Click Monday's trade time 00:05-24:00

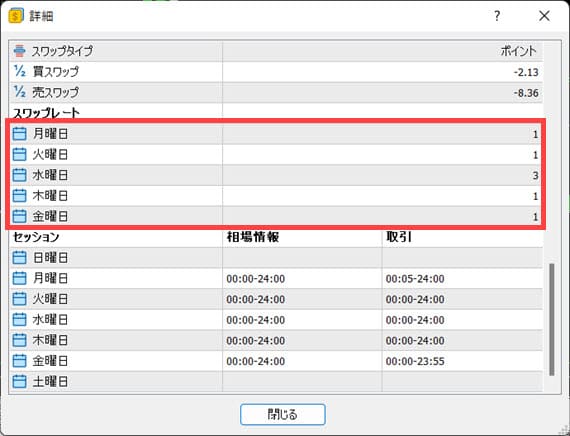point(415,279)
